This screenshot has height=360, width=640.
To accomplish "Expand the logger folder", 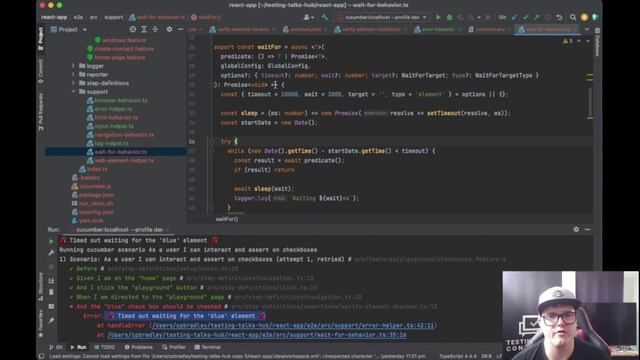I will (73, 66).
